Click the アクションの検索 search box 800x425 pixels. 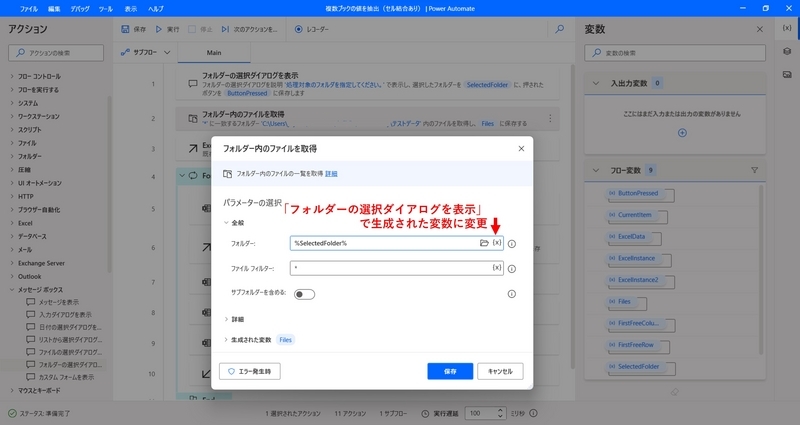[56, 53]
